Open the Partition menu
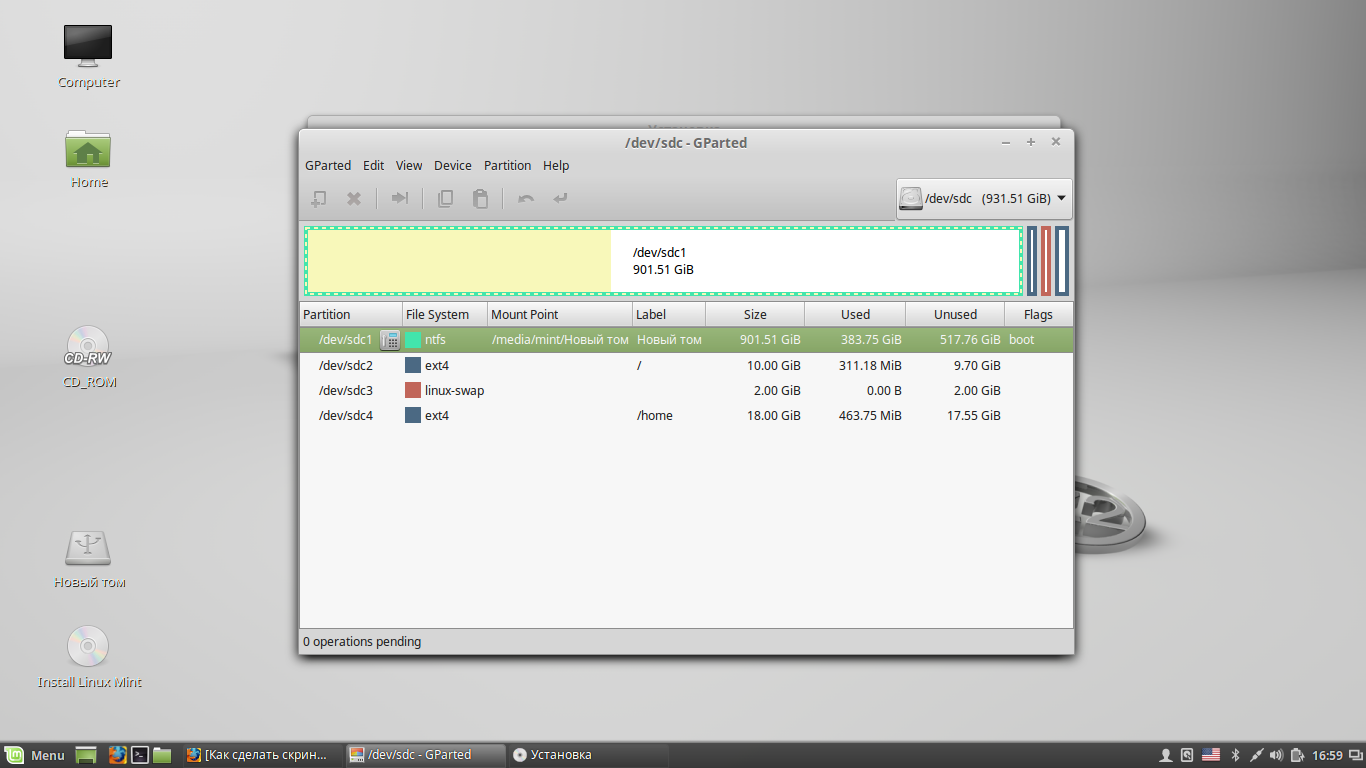This screenshot has width=1366, height=768. pyautogui.click(x=507, y=166)
